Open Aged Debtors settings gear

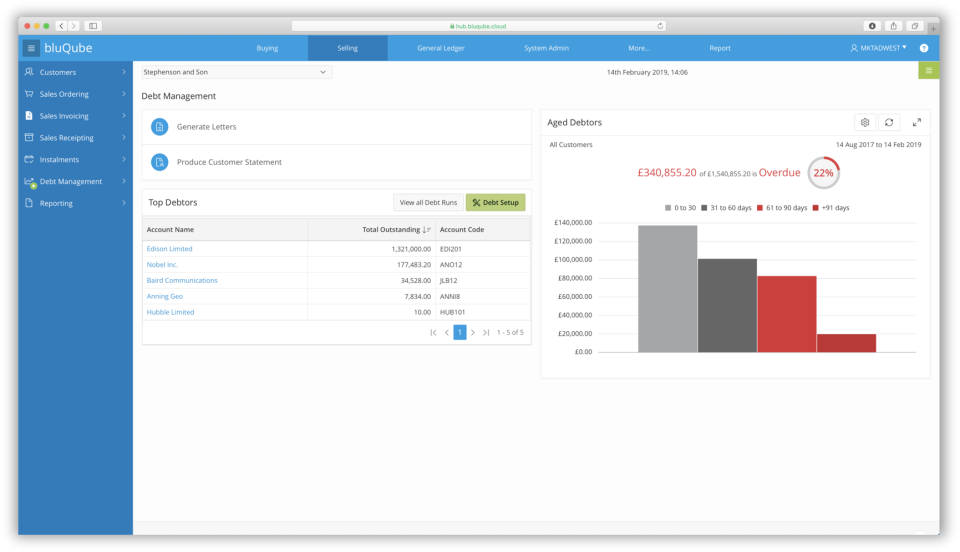click(864, 122)
